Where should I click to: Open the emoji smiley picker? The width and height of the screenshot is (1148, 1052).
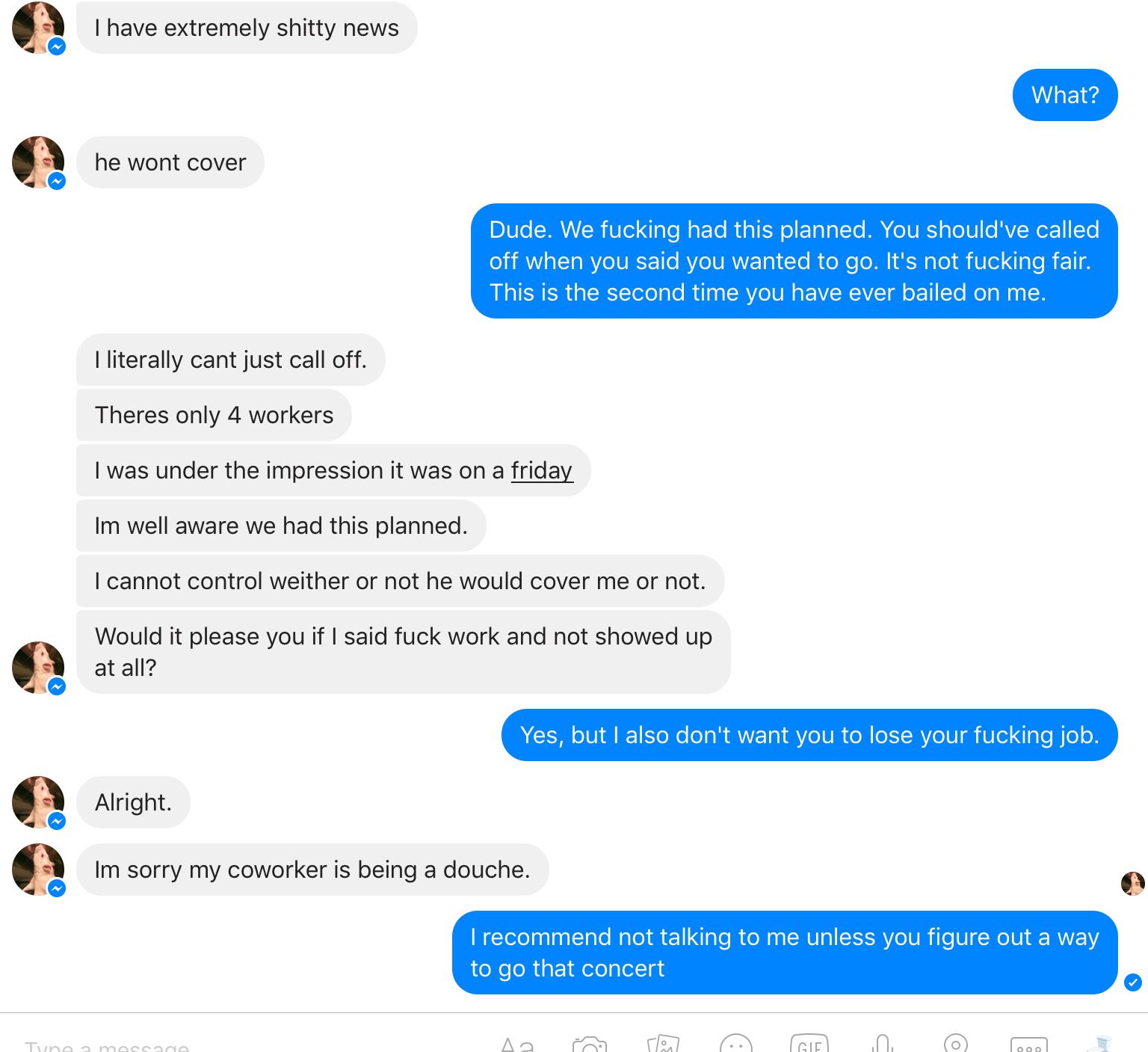coord(736,1044)
